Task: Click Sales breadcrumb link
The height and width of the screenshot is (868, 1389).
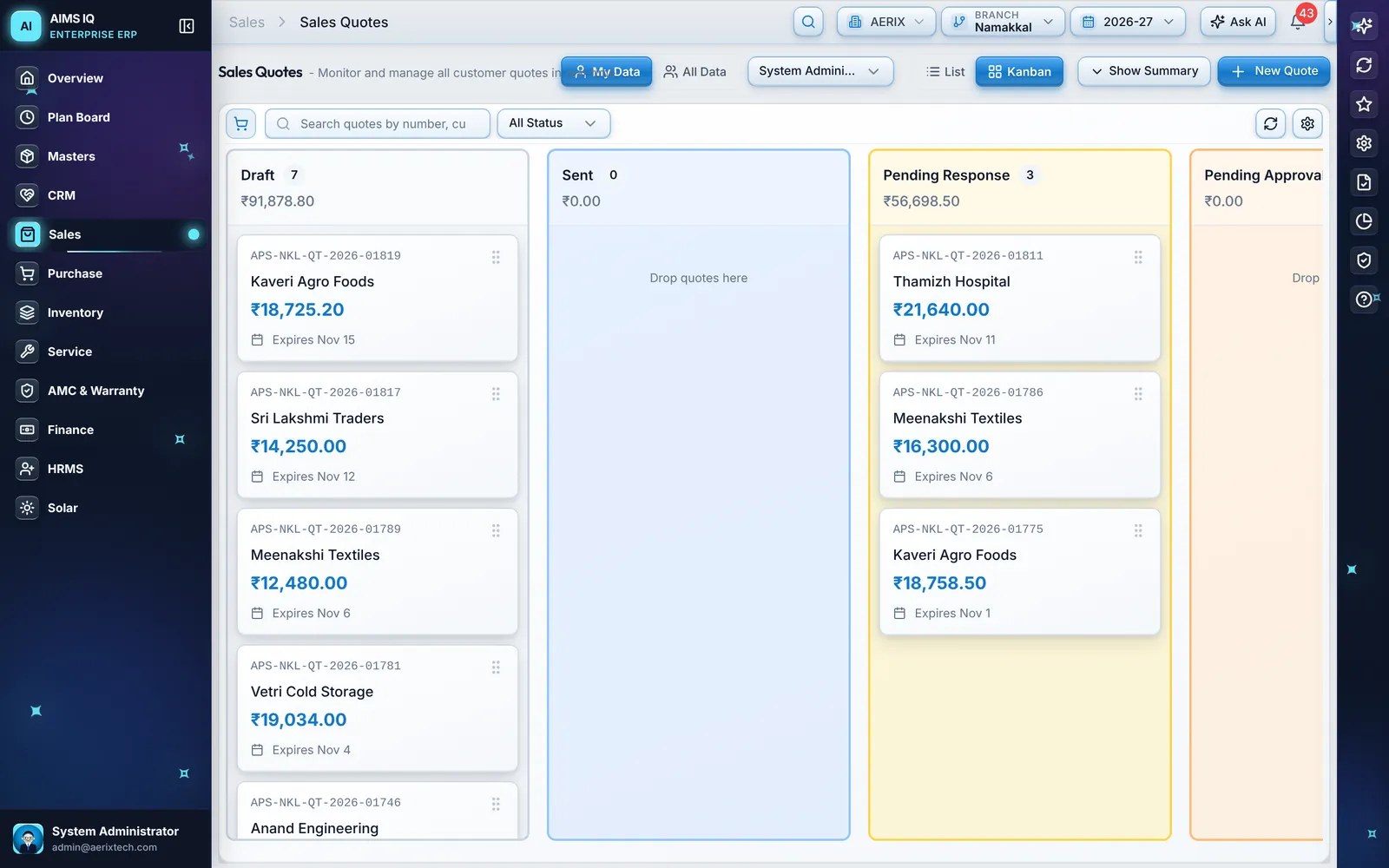Action: tap(247, 22)
